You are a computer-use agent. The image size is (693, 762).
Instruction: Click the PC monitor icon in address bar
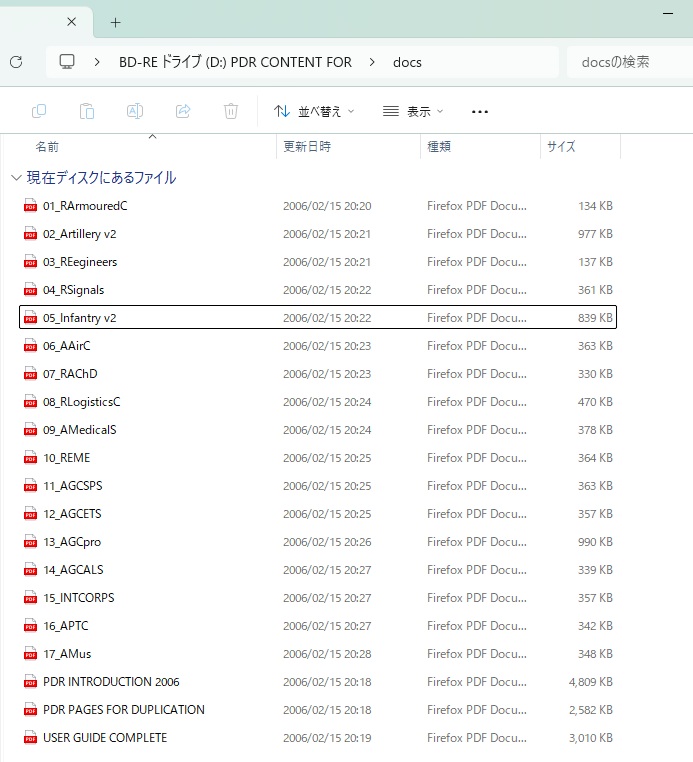tap(67, 62)
